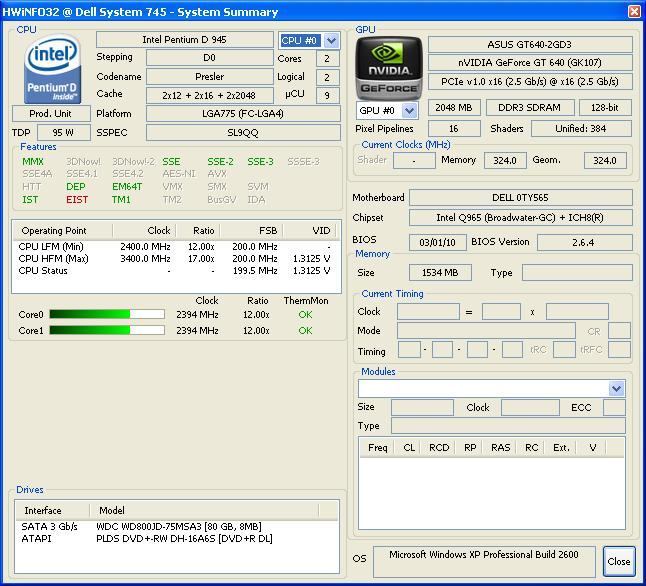The width and height of the screenshot is (646, 586).
Task: Click the EM64T feature label
Action: [x=127, y=187]
